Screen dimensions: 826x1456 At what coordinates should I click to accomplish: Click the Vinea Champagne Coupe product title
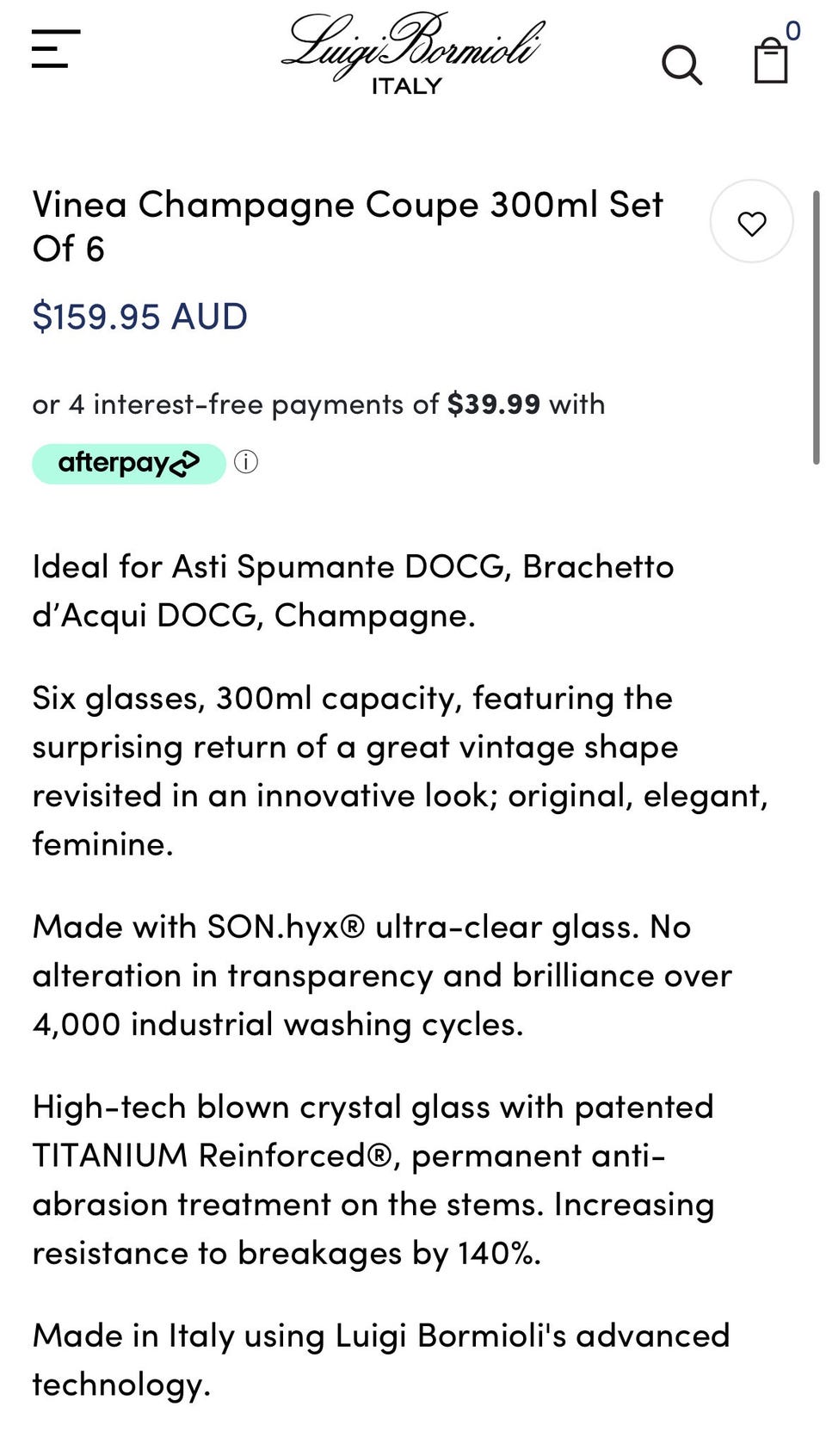click(x=348, y=226)
